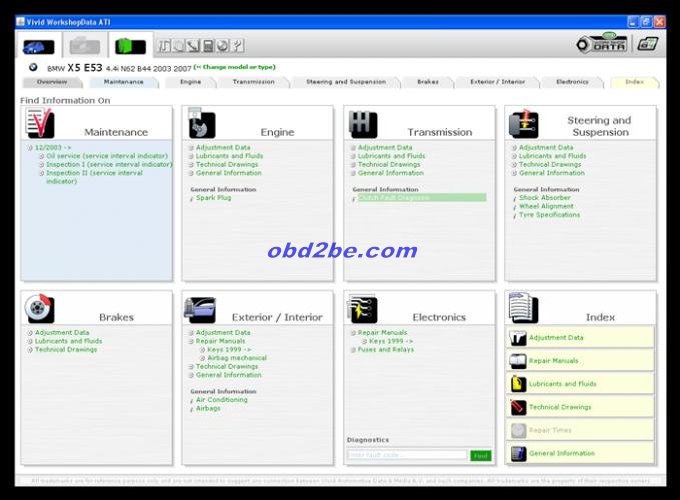The width and height of the screenshot is (680, 500).
Task: Open help via the question mark toolbar icon
Action: pos(238,46)
